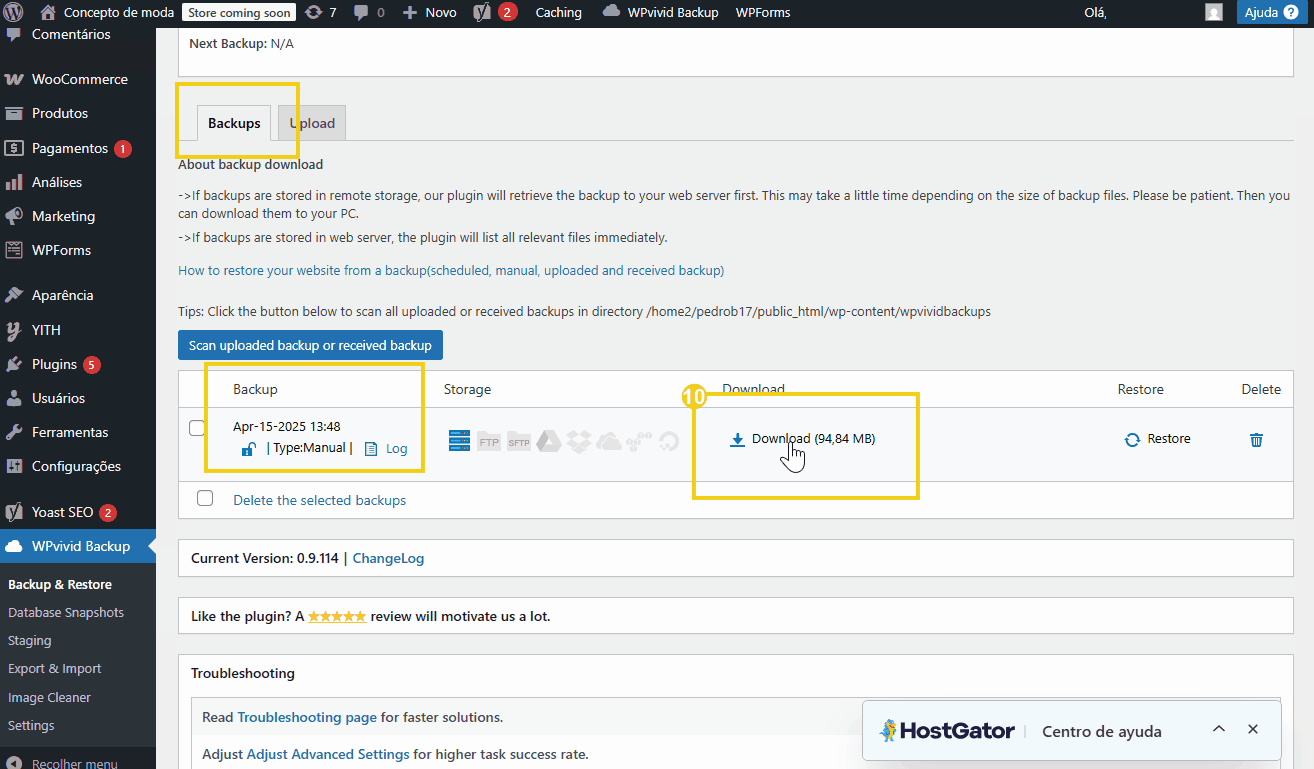Click the Google Drive storage icon
Image resolution: width=1314 pixels, height=769 pixels.
tap(548, 441)
